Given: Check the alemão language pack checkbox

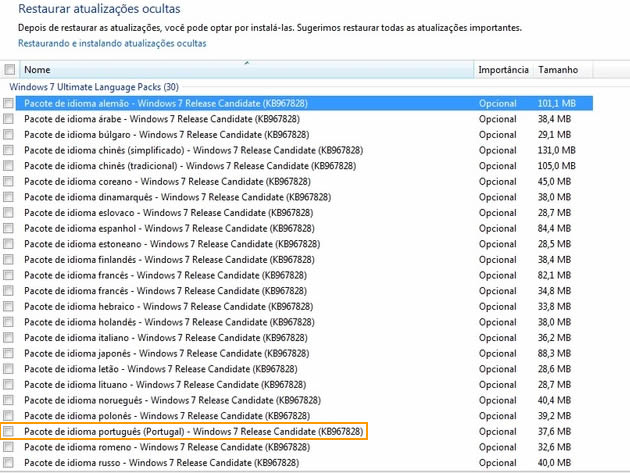Looking at the screenshot, I should [x=8, y=103].
